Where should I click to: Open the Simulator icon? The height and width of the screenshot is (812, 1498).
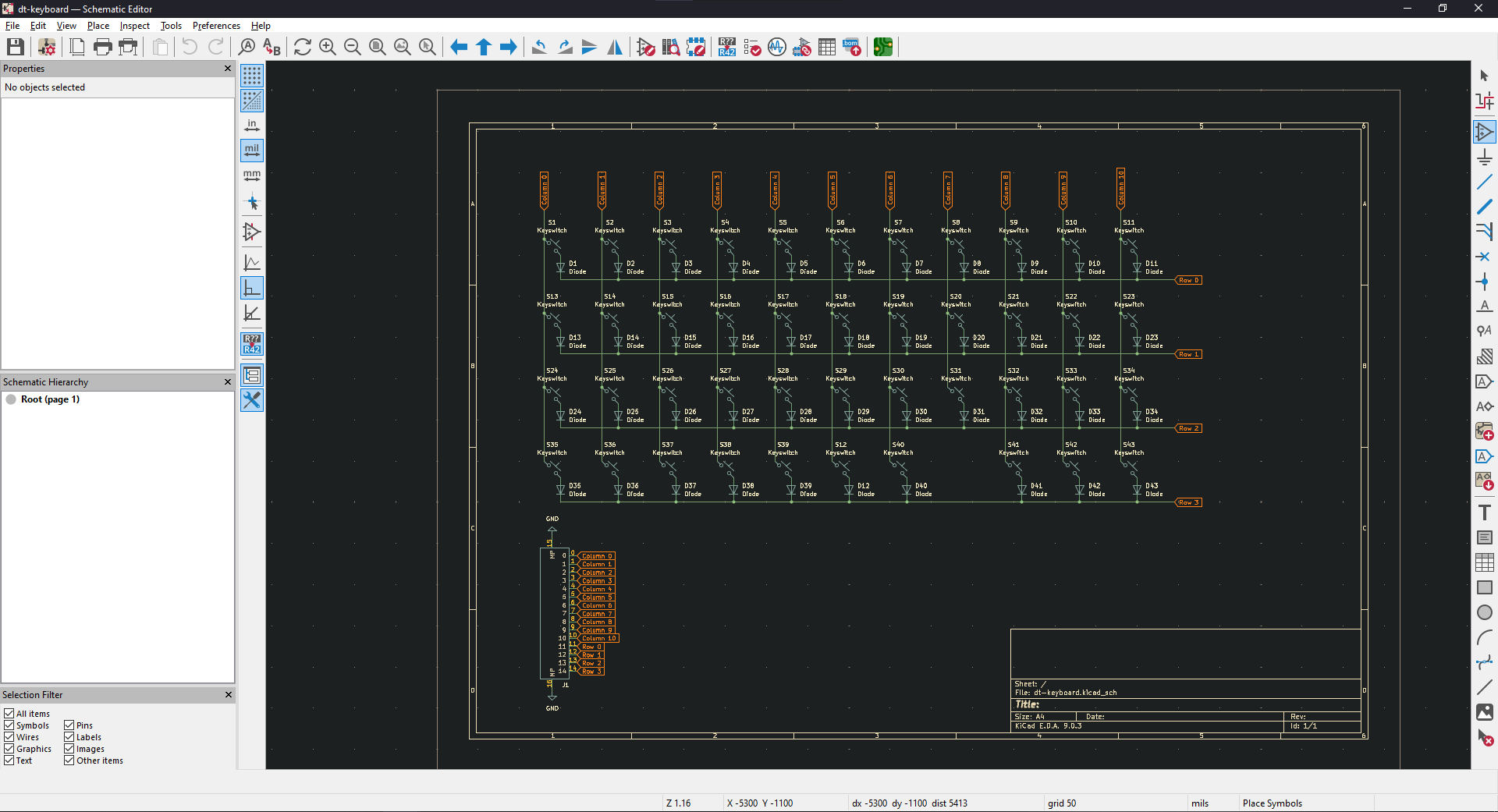[x=777, y=47]
